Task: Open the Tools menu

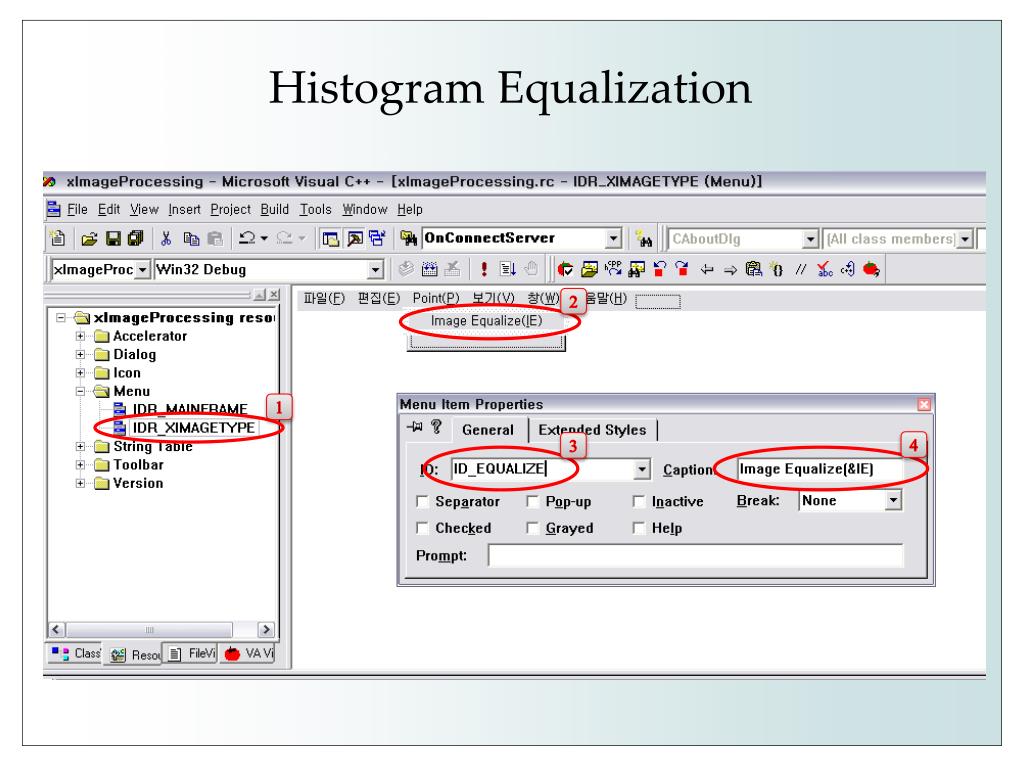Action: click(x=315, y=210)
